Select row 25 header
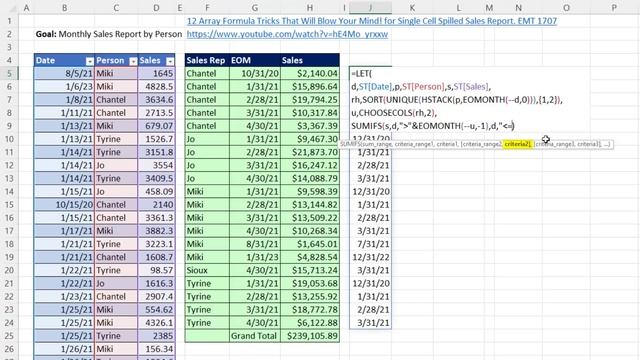The height and width of the screenshot is (360, 640). [9, 336]
